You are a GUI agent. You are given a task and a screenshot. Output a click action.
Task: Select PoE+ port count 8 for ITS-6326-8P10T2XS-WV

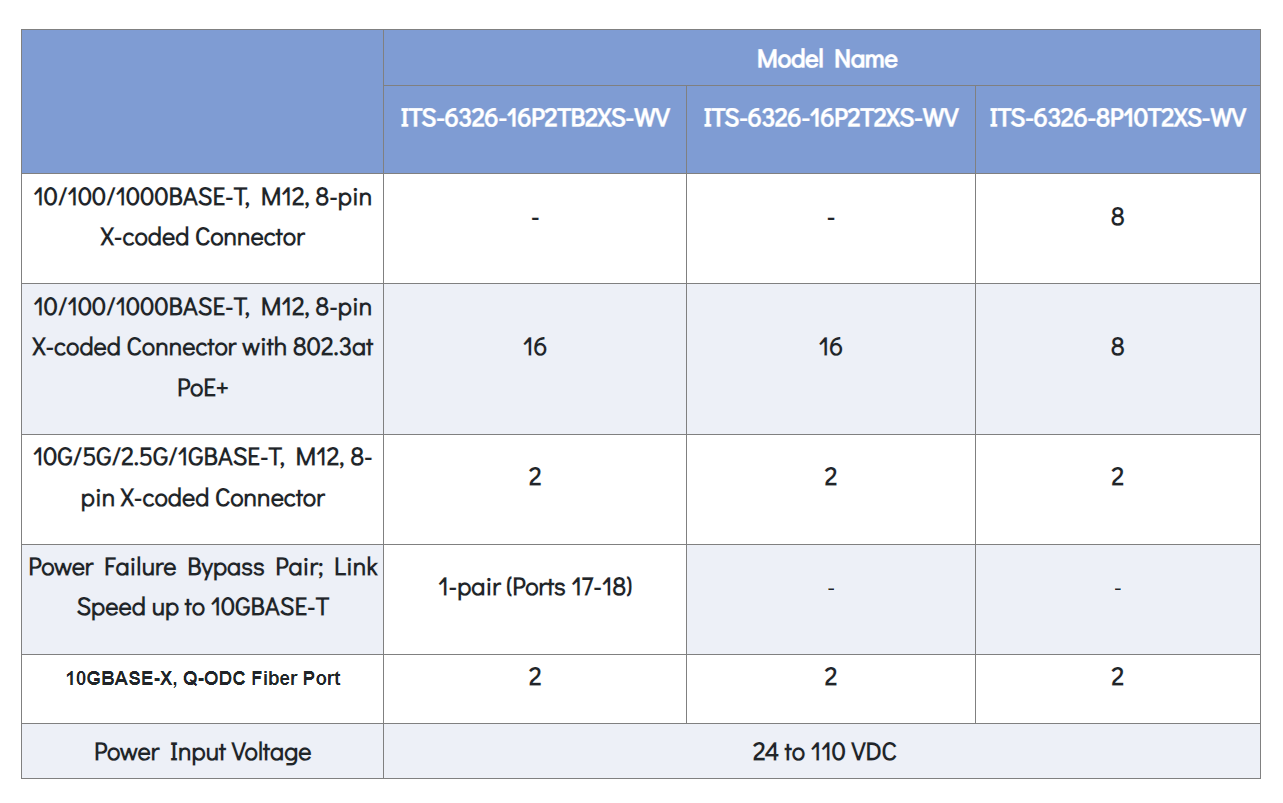click(x=1117, y=347)
